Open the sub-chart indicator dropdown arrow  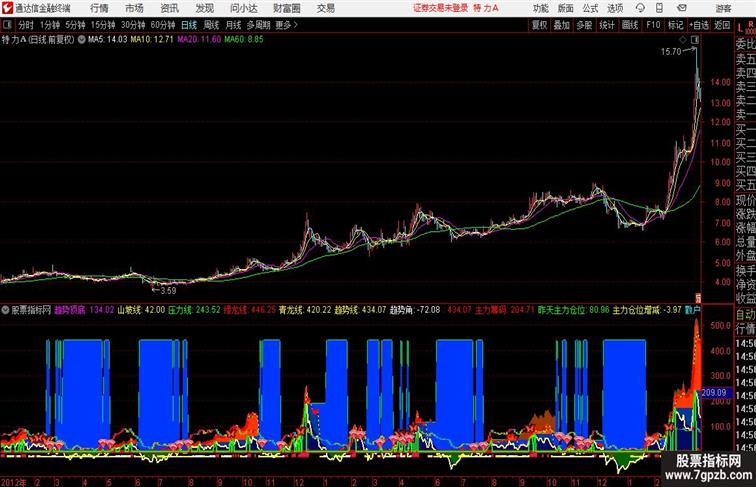click(x=5, y=310)
